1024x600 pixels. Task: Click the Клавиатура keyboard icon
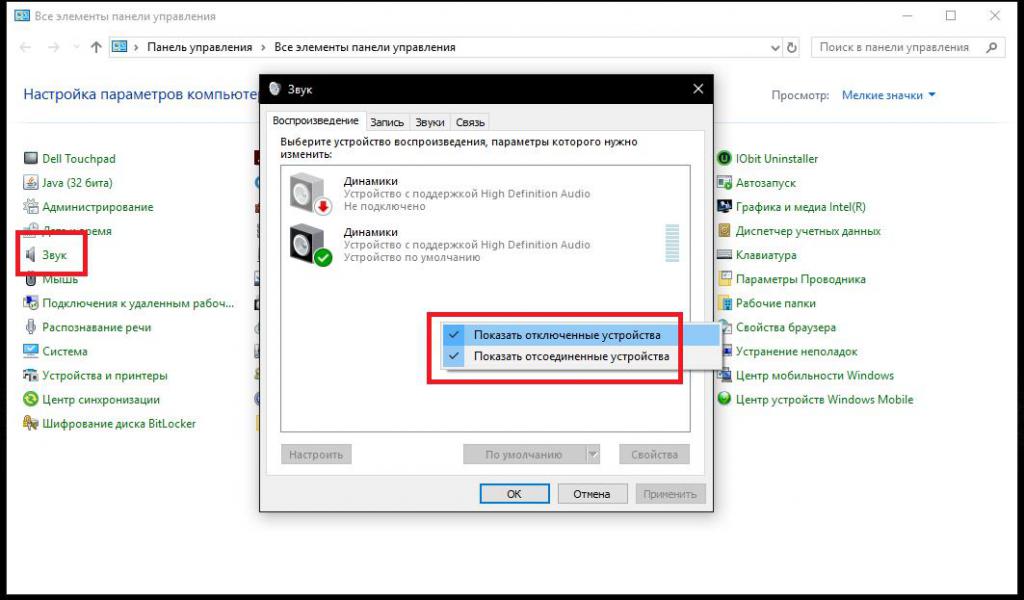tap(724, 255)
